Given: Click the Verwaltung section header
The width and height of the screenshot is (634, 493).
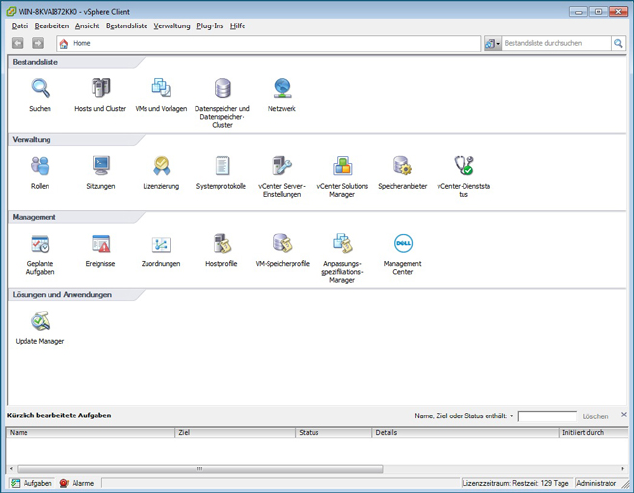Looking at the screenshot, I should click(x=32, y=140).
